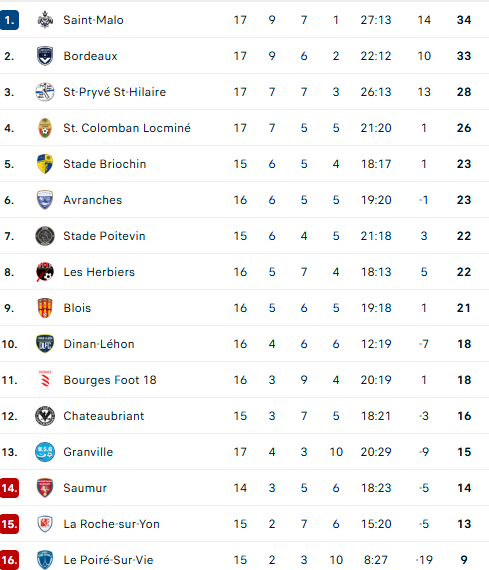The width and height of the screenshot is (489, 570).
Task: Click the Granville blue round logo
Action: [45, 452]
